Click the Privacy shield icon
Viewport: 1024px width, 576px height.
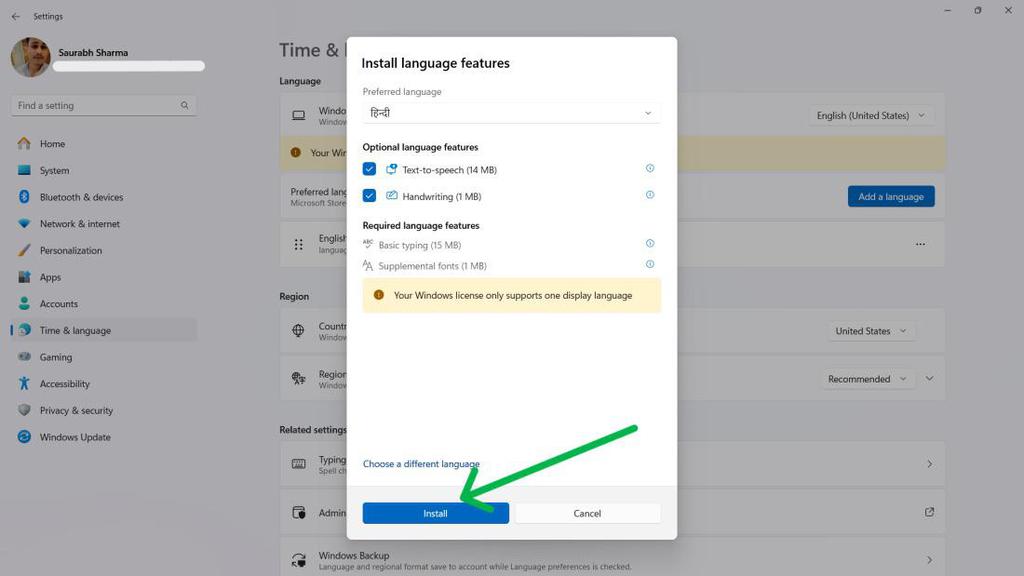pyautogui.click(x=24, y=410)
